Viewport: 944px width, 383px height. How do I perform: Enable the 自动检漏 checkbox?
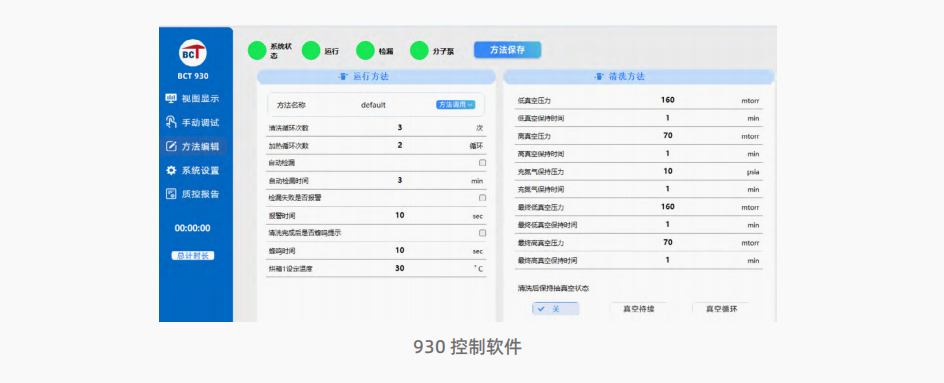coord(482,163)
